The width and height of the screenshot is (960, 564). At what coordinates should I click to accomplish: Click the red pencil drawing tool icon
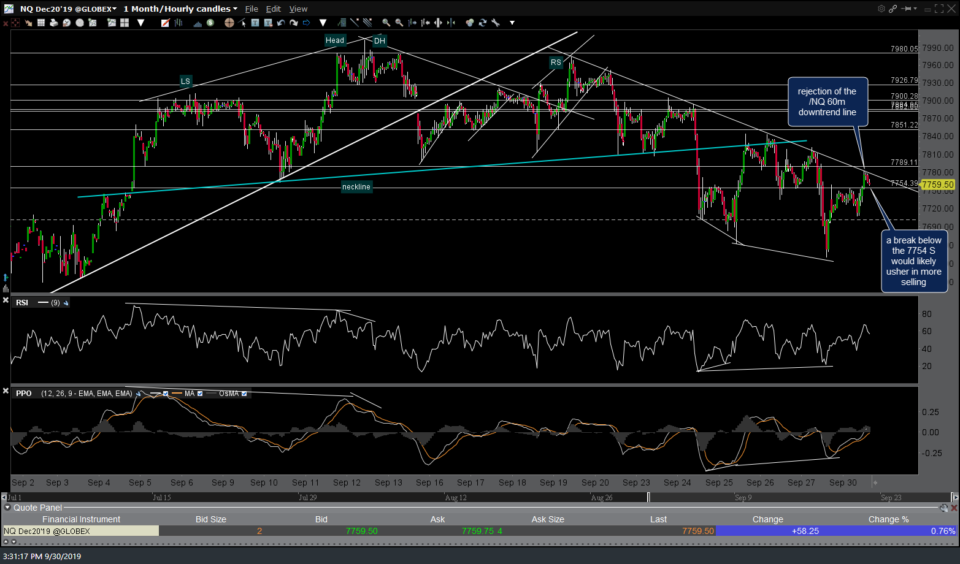click(165, 23)
